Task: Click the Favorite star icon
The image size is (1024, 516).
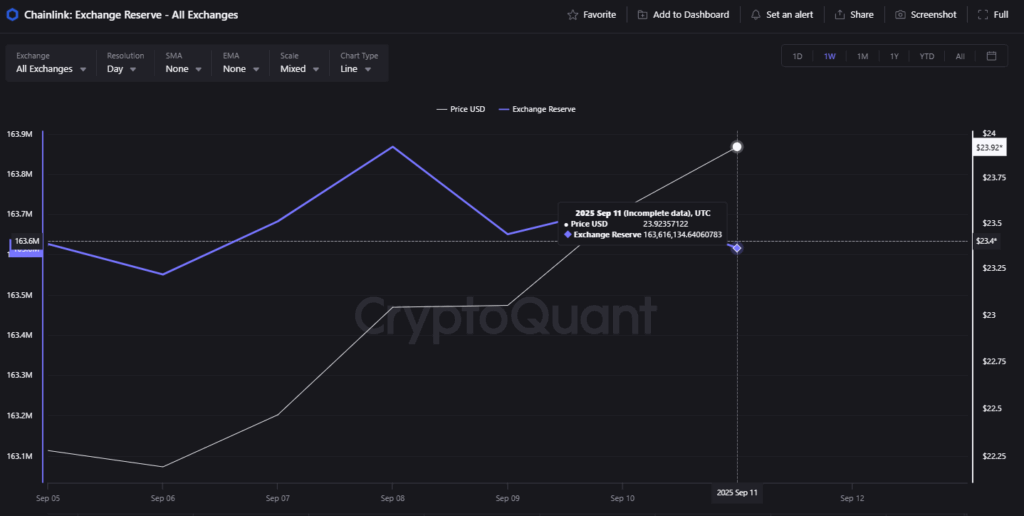Action: pyautogui.click(x=573, y=14)
